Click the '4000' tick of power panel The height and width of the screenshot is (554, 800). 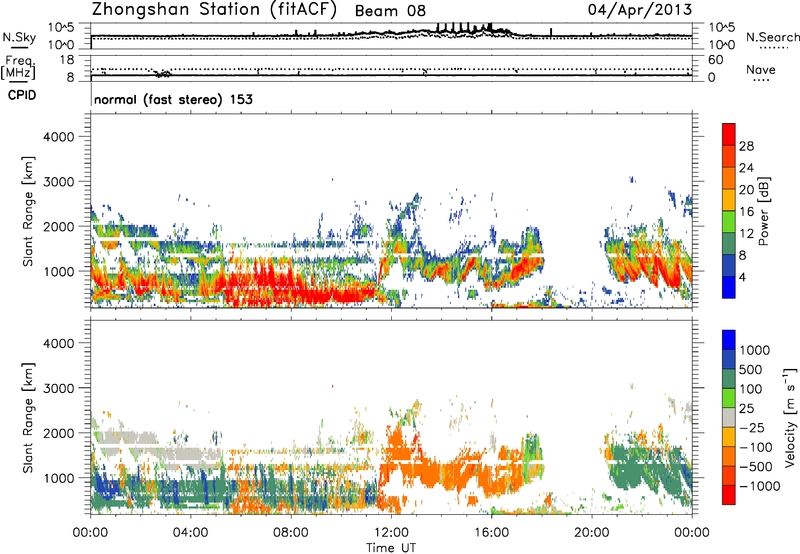pyautogui.click(x=58, y=137)
